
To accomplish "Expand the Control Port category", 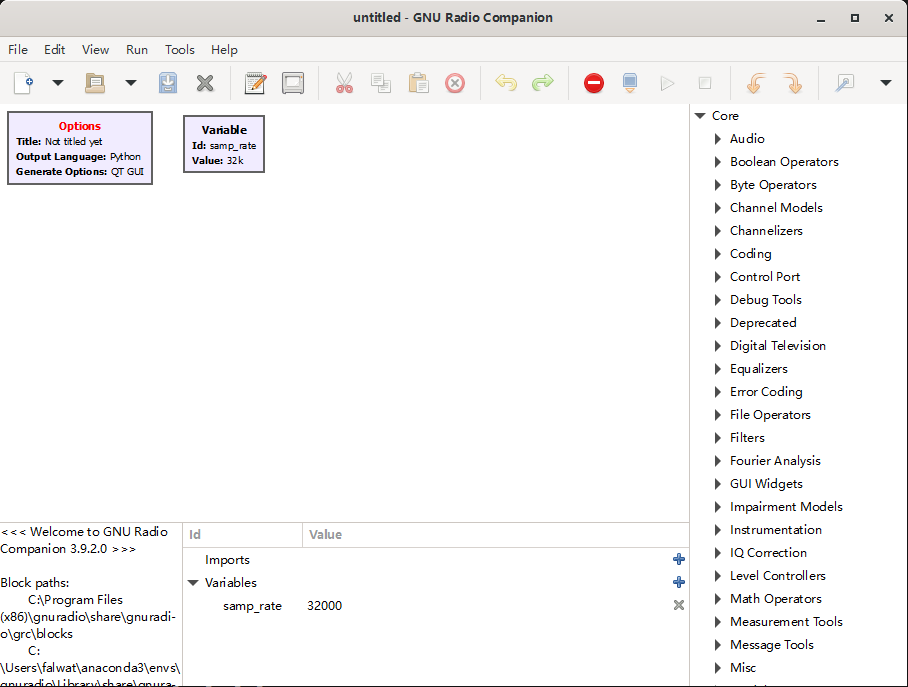I will pyautogui.click(x=717, y=277).
